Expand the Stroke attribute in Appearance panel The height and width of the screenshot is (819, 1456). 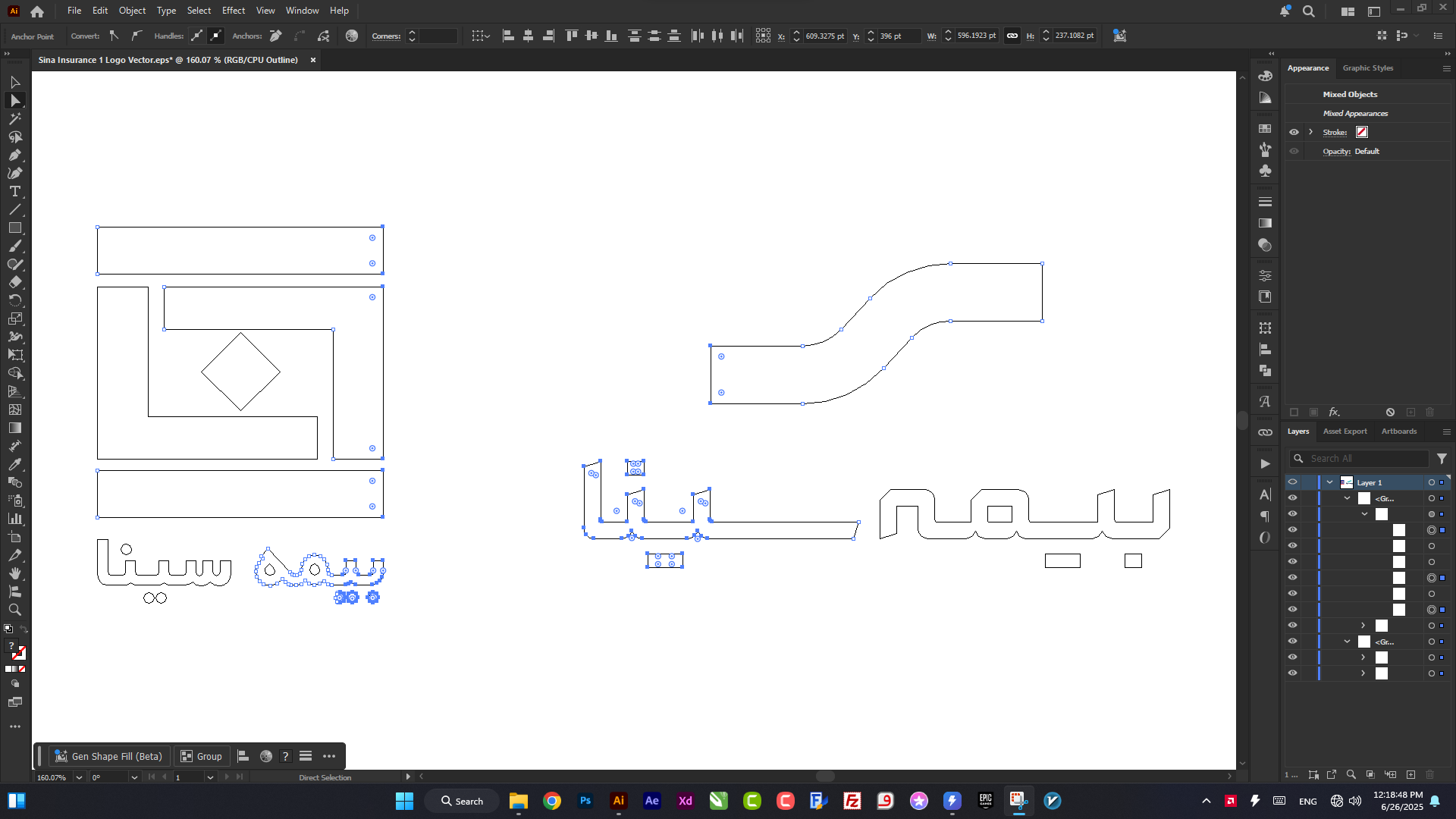click(x=1310, y=132)
